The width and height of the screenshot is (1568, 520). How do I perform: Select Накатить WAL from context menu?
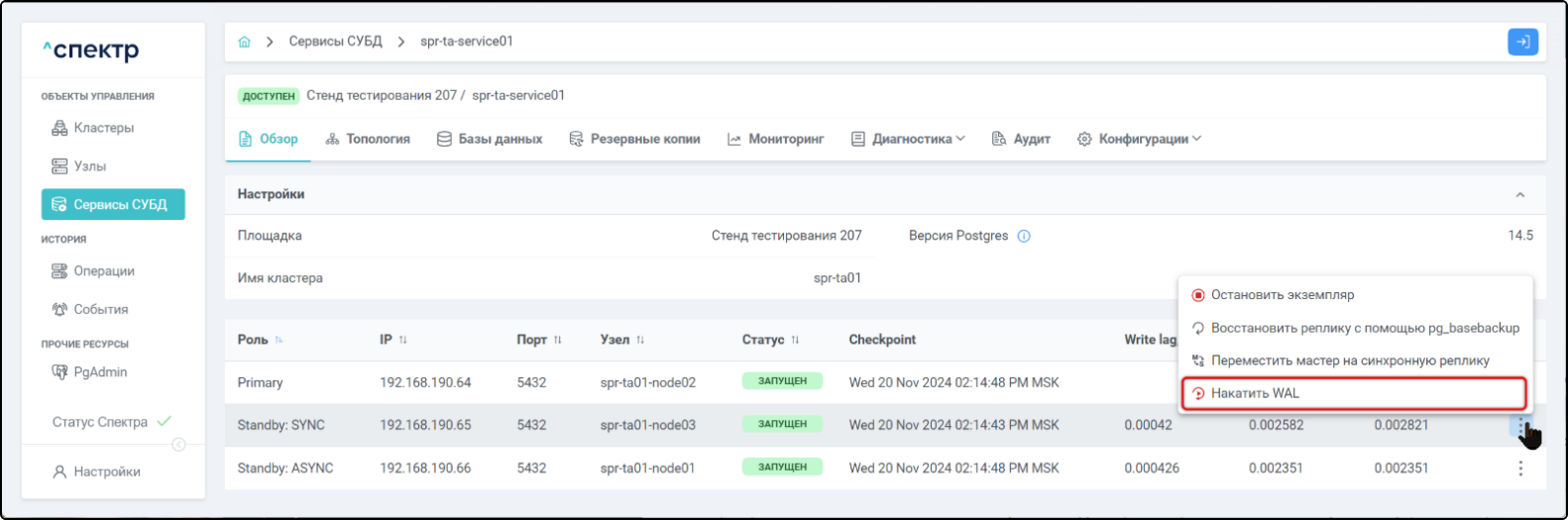(x=1255, y=393)
